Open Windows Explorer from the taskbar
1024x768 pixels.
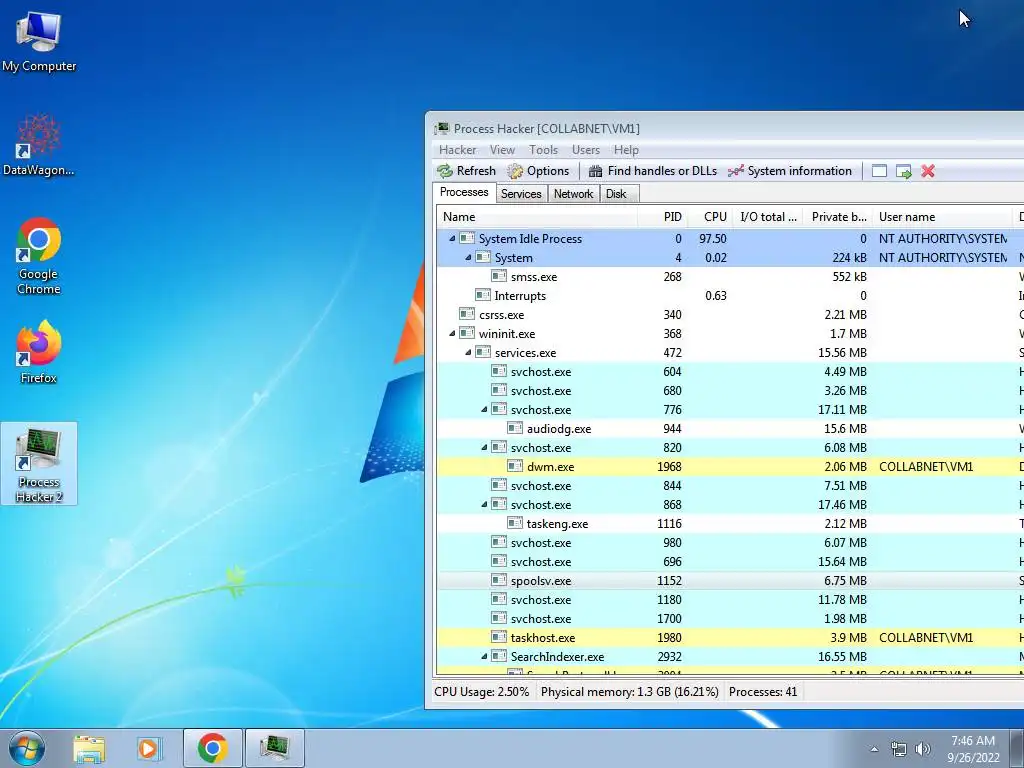click(89, 748)
